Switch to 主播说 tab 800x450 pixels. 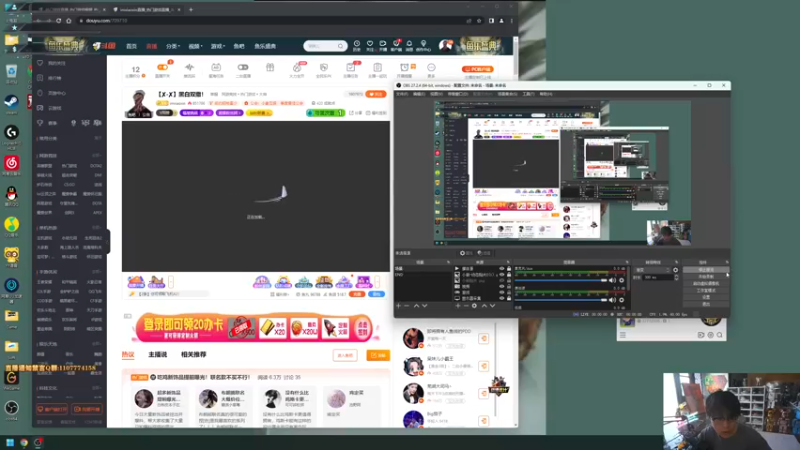click(158, 355)
